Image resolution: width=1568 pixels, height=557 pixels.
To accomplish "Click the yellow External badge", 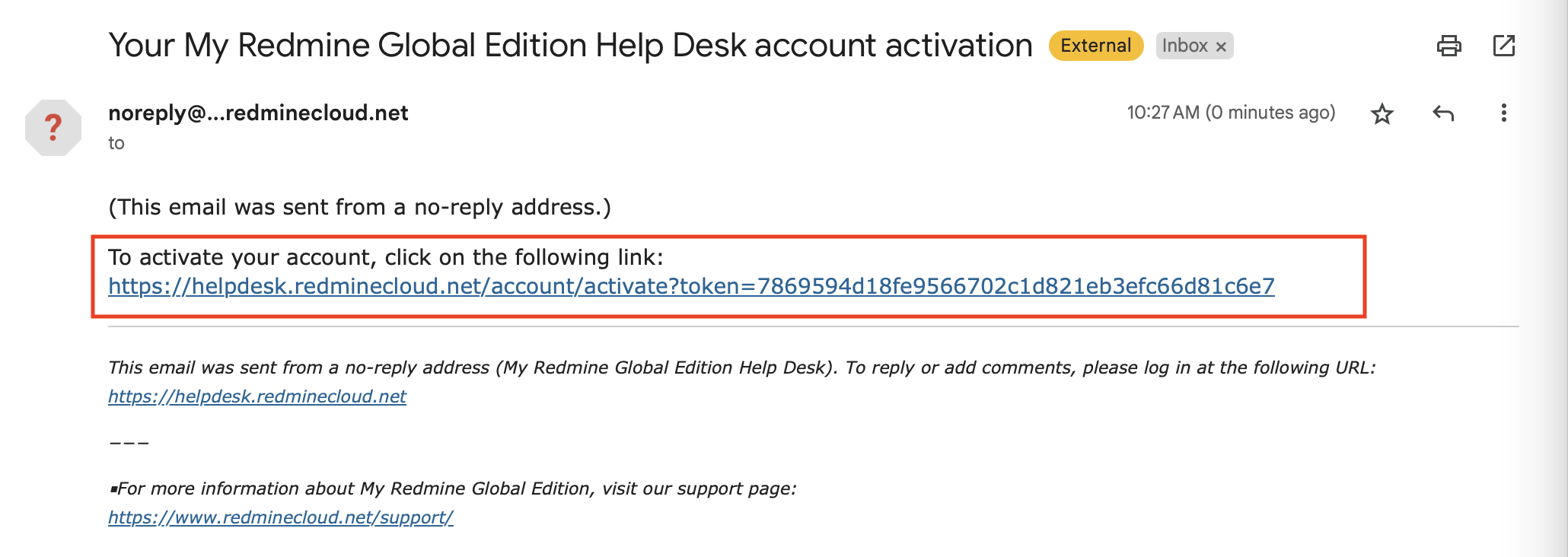I will point(1095,46).
